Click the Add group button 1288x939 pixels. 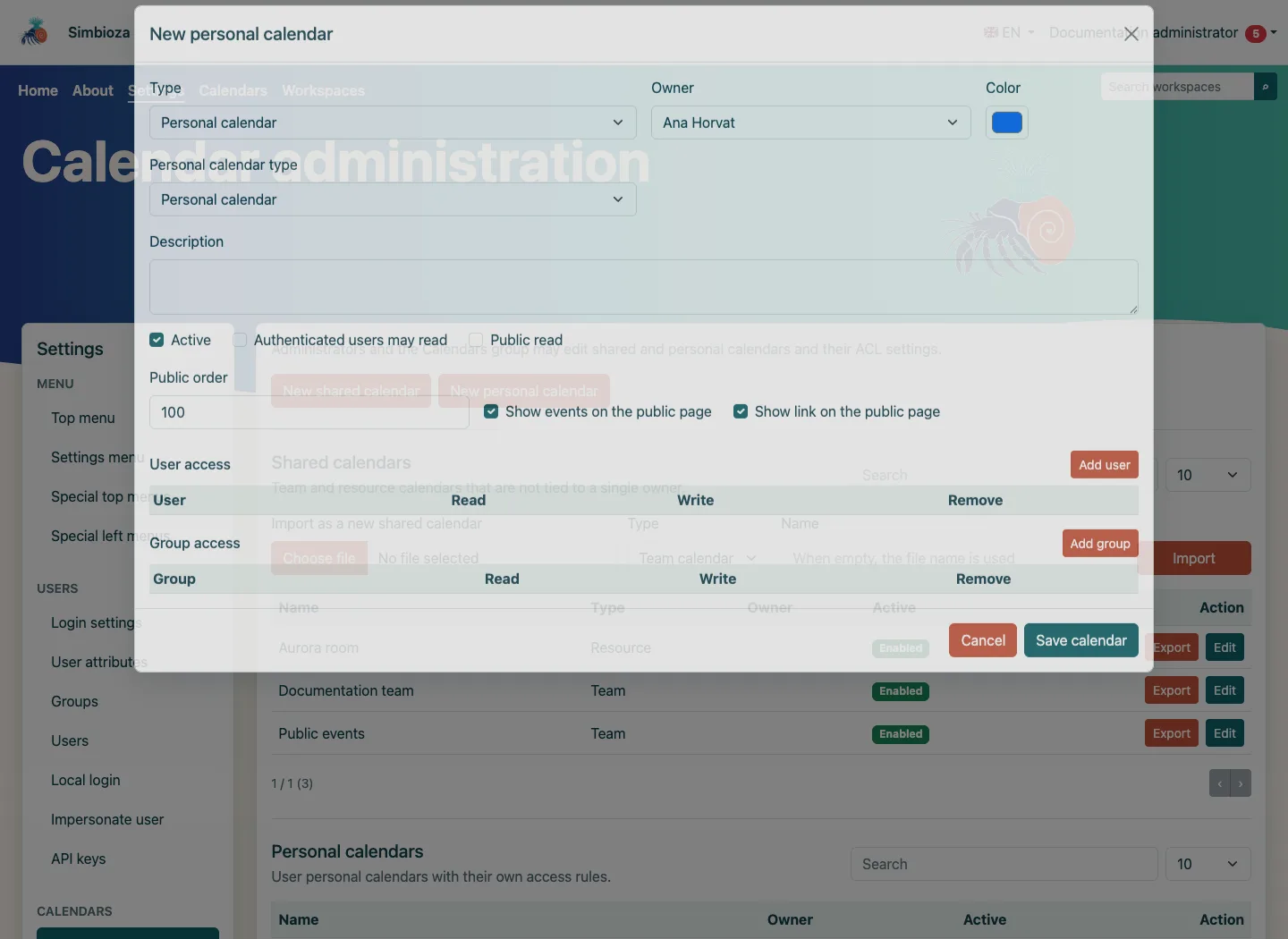[1100, 543]
